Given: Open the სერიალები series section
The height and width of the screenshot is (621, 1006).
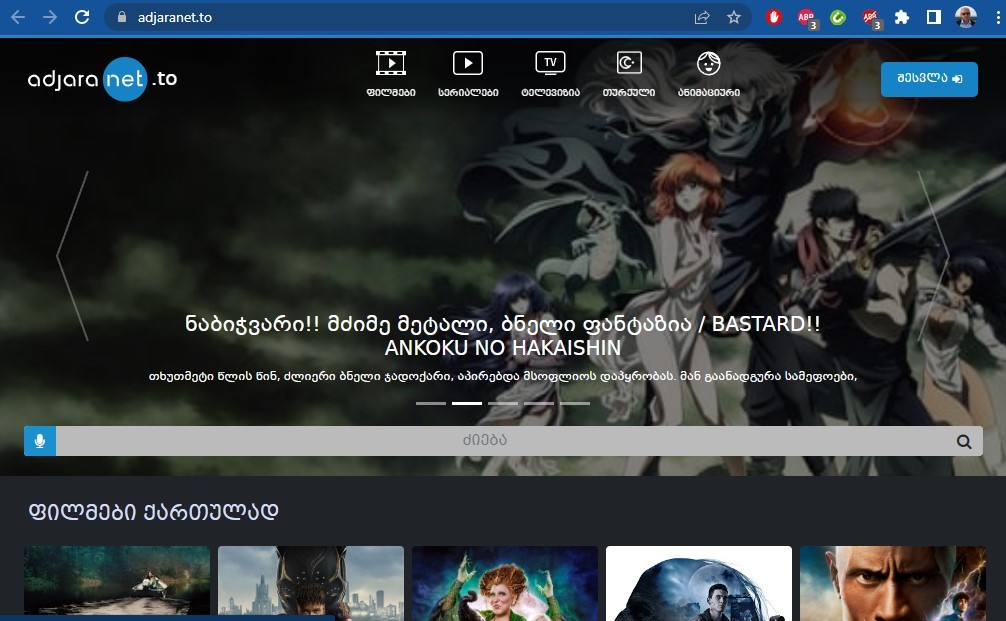Looking at the screenshot, I should [x=468, y=74].
